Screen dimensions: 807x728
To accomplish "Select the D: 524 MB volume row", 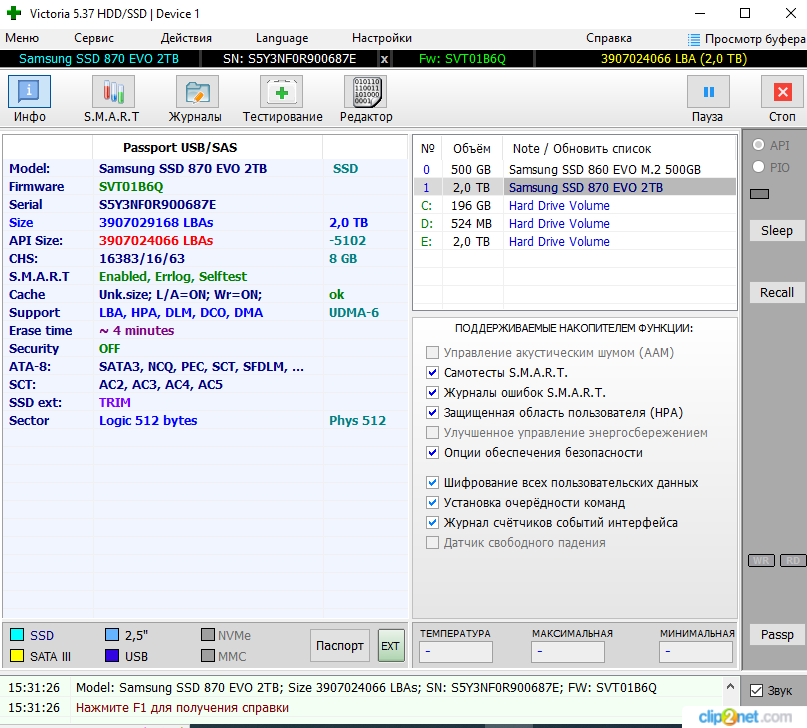I will [575, 224].
